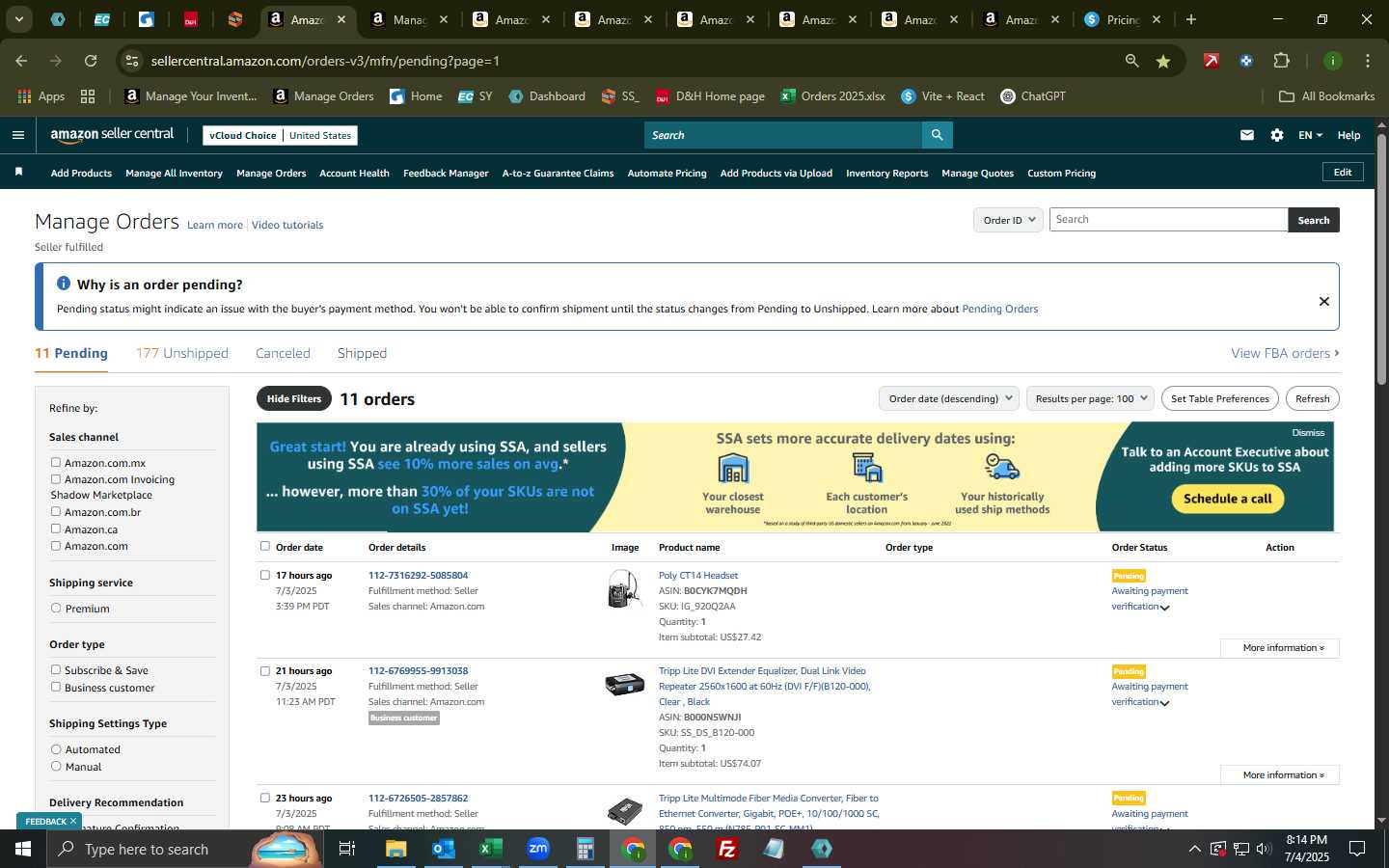
Task: Open the Amazon seller central logo
Action: pos(112,135)
